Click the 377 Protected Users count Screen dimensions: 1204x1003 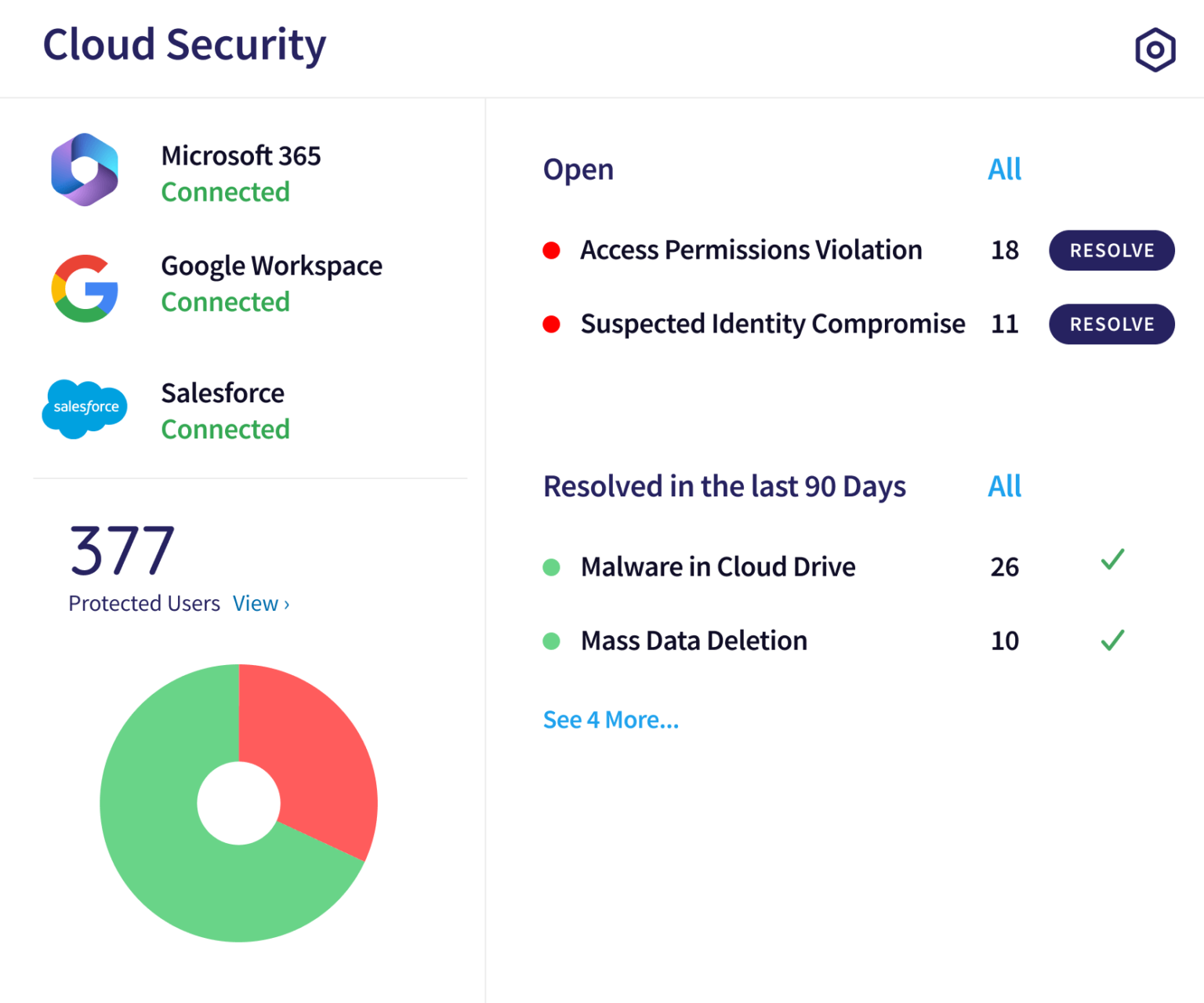coord(120,549)
